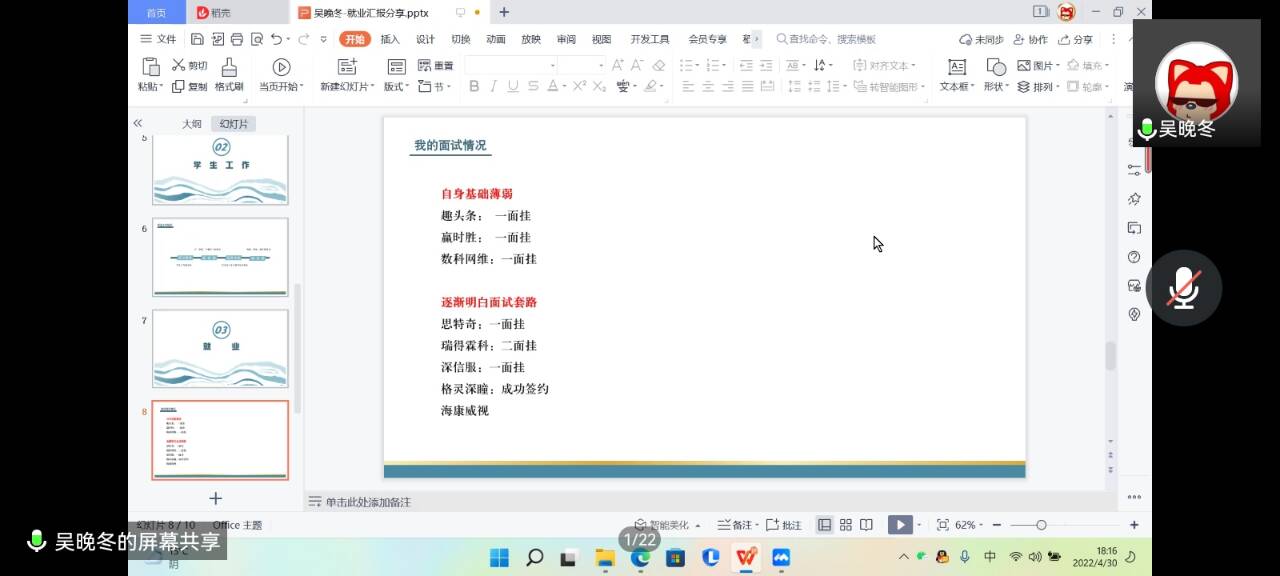Open the Shapes (形状) tool

click(996, 67)
